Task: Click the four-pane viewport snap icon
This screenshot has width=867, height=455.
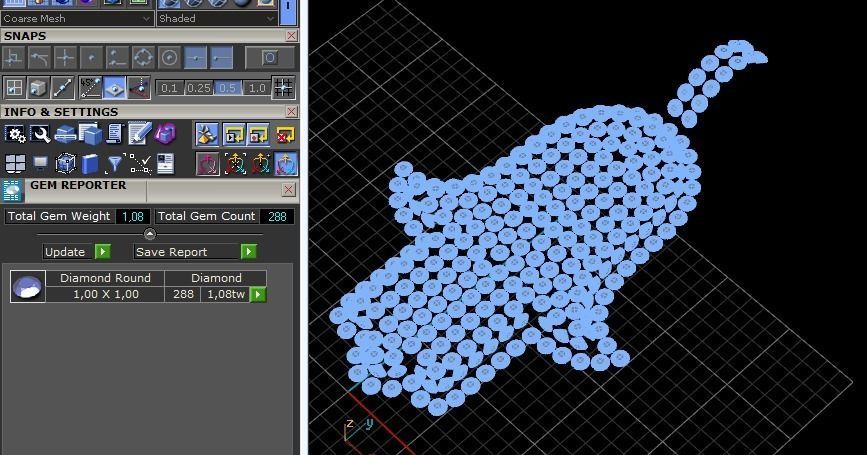Action: pos(14,87)
